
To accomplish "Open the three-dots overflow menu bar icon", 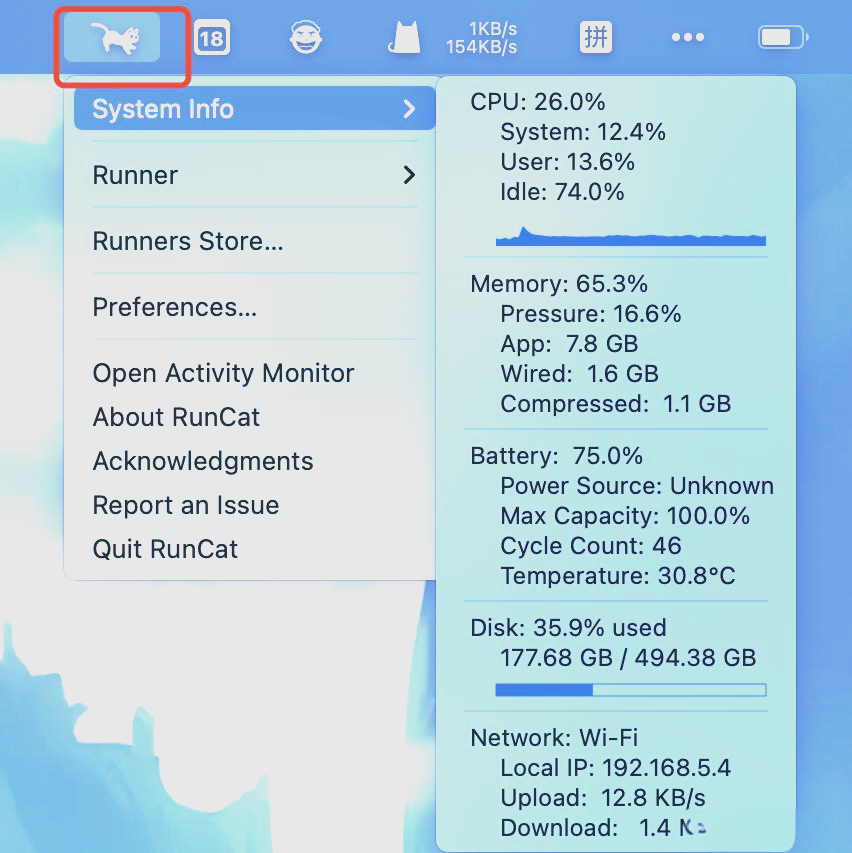I will tap(688, 38).
